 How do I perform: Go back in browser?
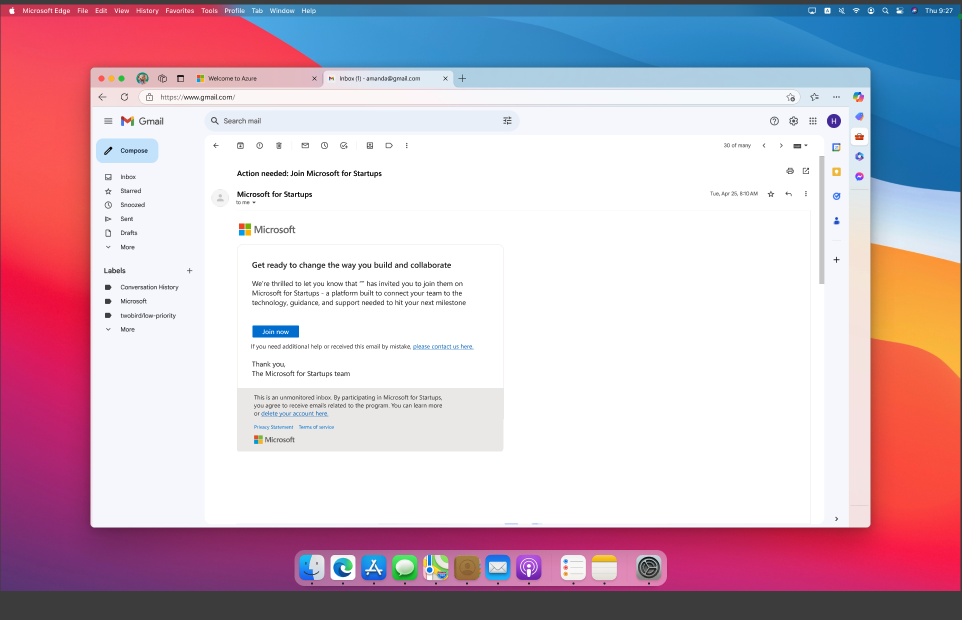(x=102, y=97)
